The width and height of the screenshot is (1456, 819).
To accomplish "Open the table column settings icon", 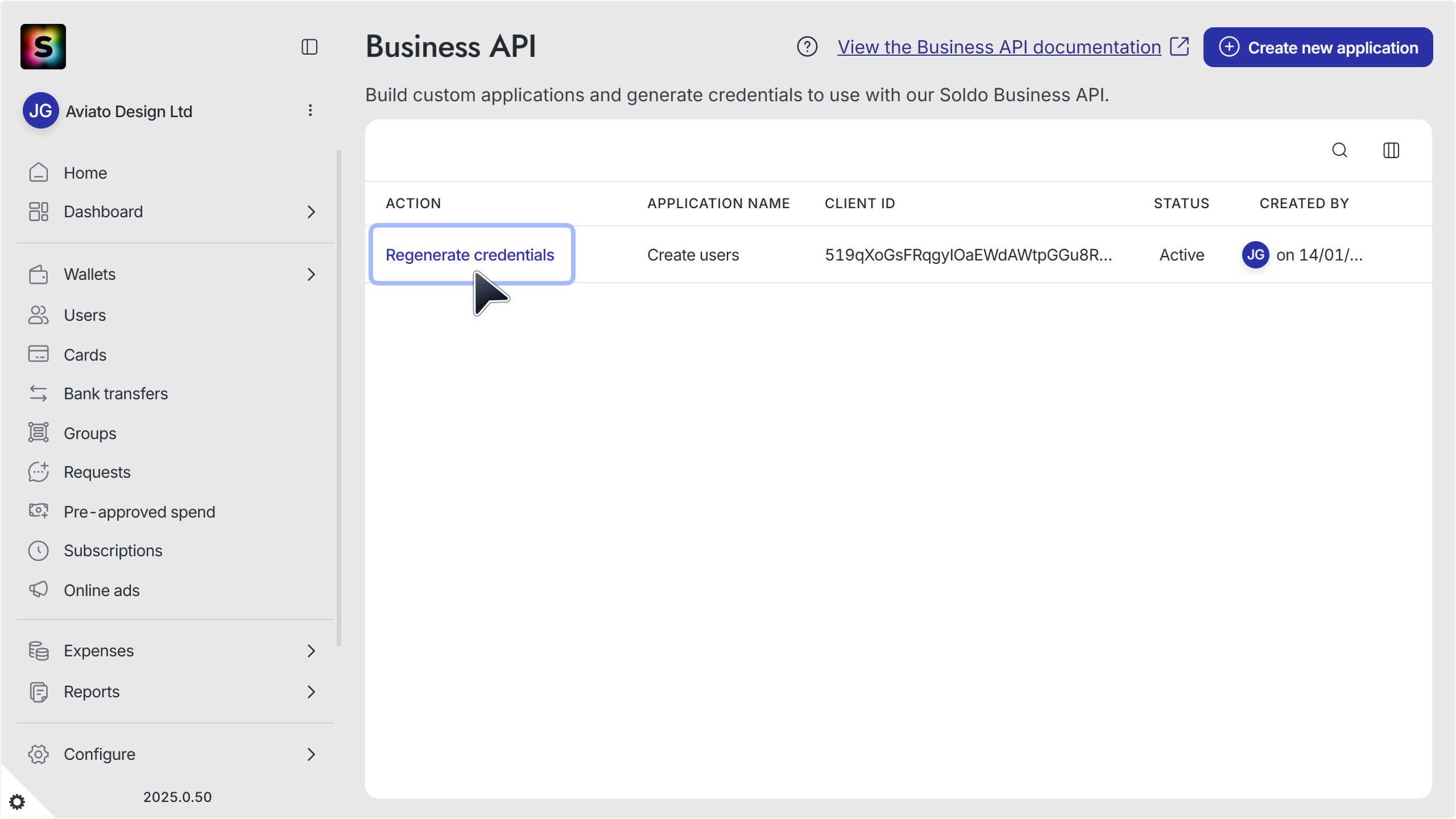I will [x=1391, y=150].
